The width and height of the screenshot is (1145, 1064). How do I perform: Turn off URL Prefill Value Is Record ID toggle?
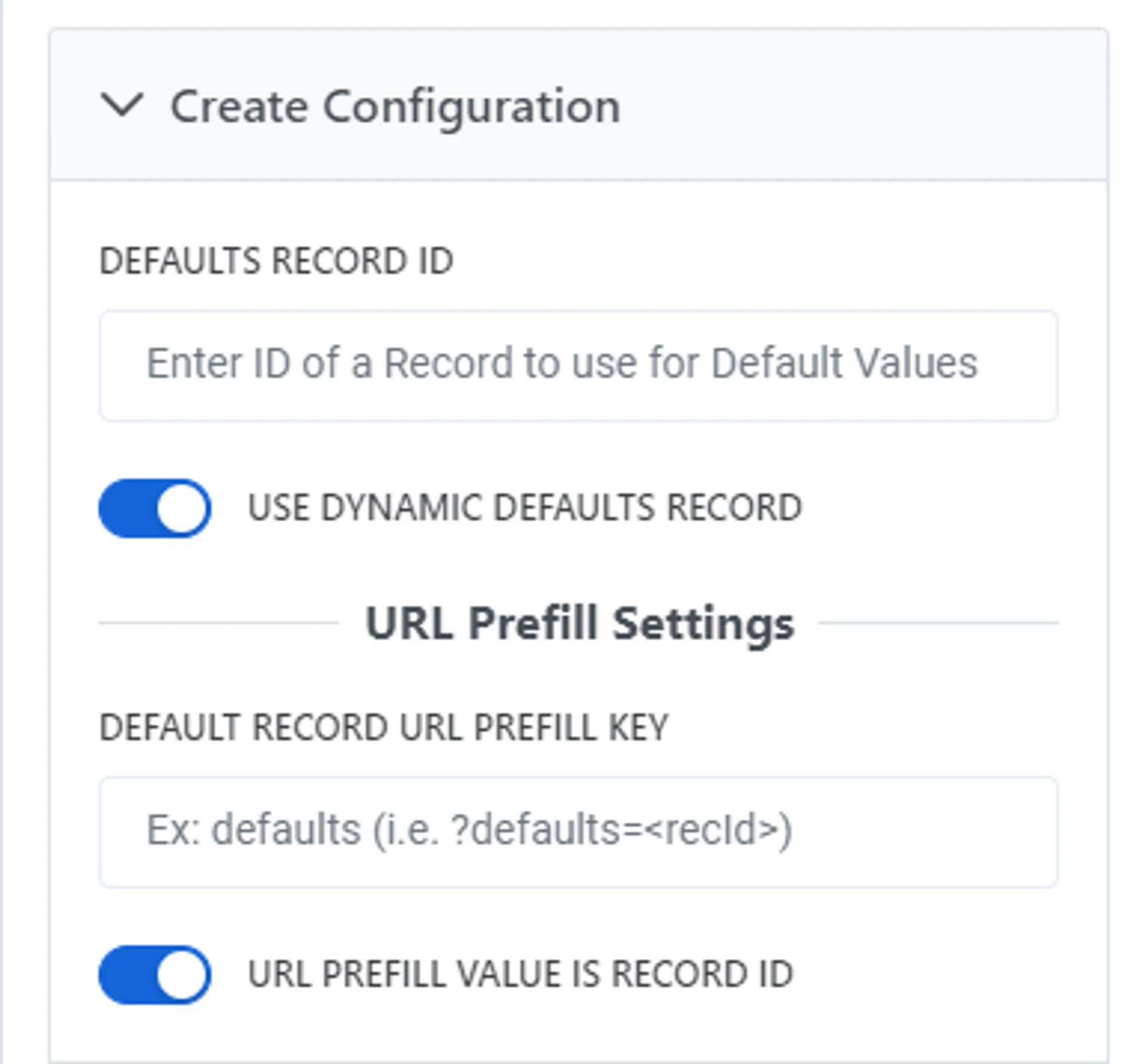point(154,975)
